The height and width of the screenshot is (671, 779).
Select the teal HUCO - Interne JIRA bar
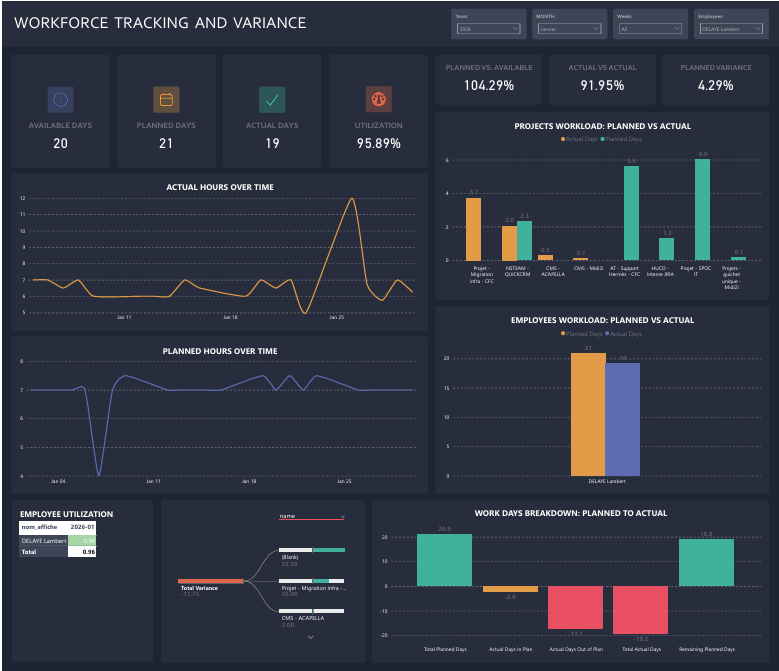click(667, 249)
